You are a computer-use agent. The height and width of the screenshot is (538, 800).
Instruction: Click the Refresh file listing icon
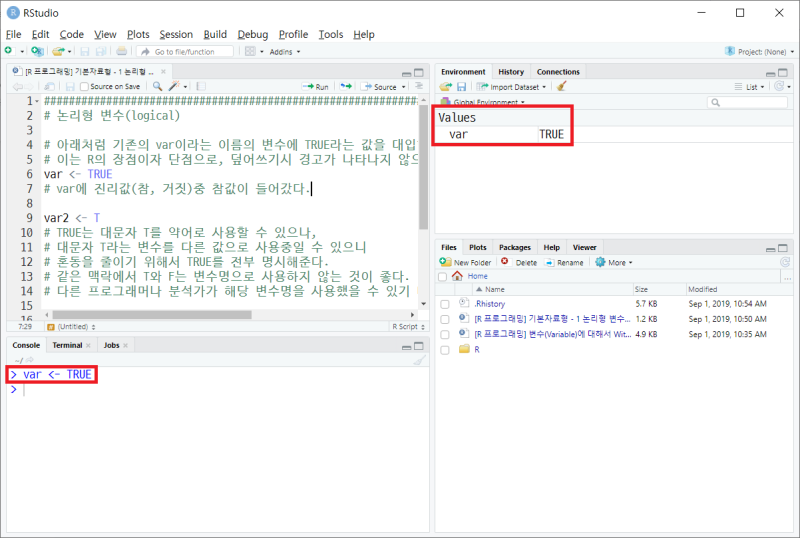pos(785,262)
